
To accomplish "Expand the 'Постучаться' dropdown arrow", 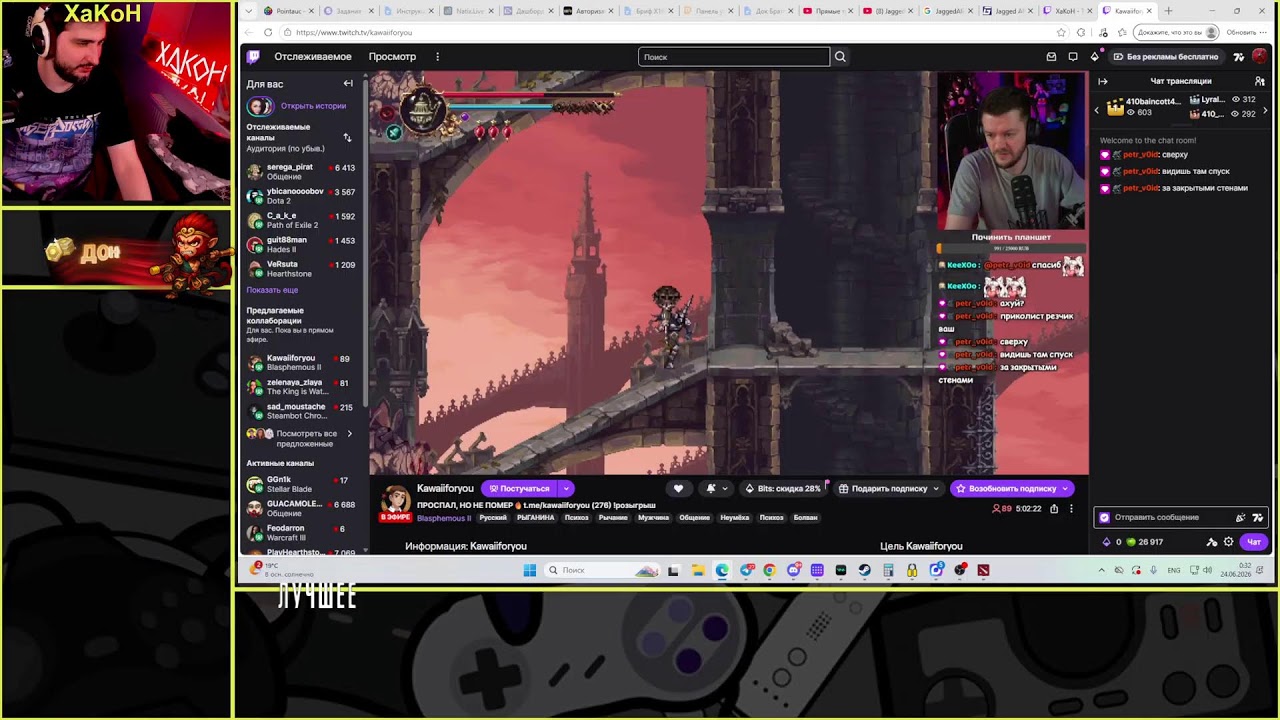I will 566,489.
